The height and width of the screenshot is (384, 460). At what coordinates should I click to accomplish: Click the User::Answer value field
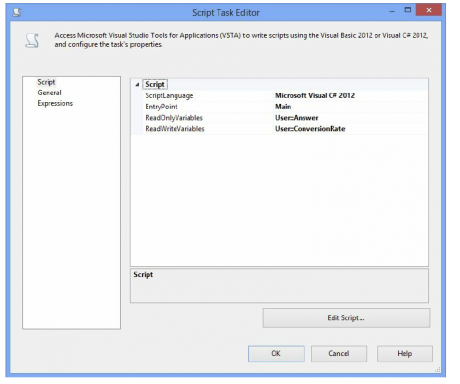pos(350,118)
